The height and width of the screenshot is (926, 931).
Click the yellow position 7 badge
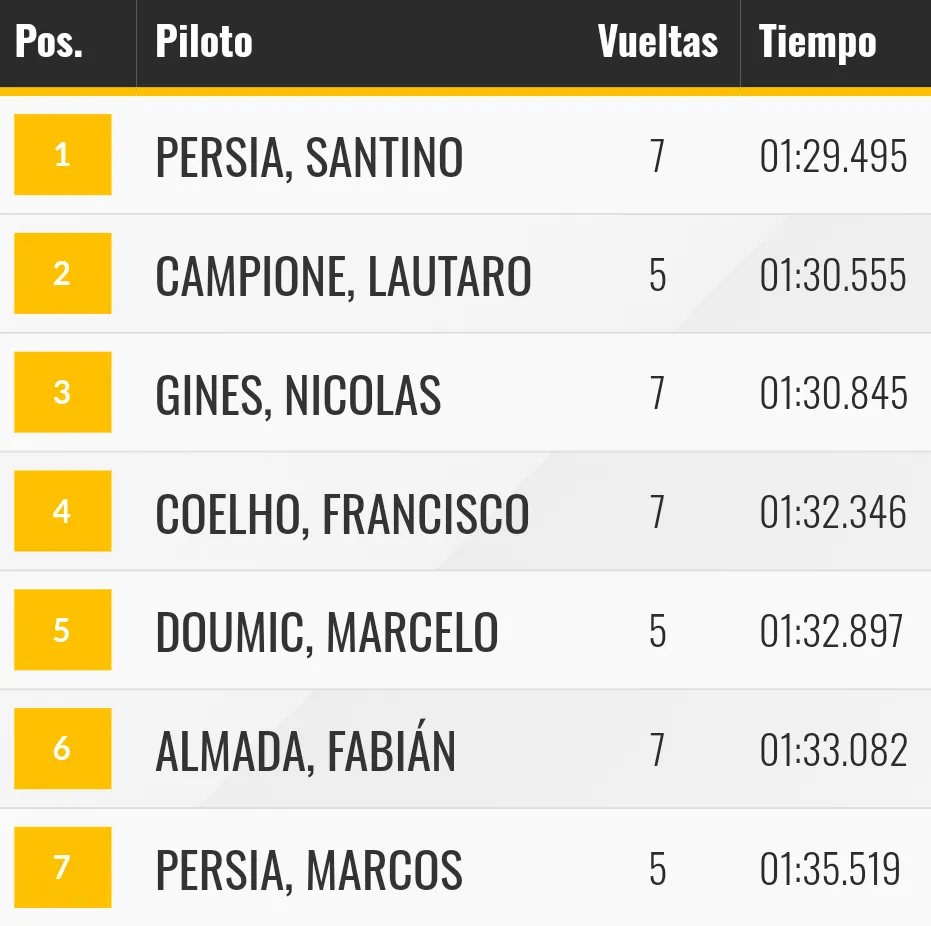pyautogui.click(x=62, y=867)
